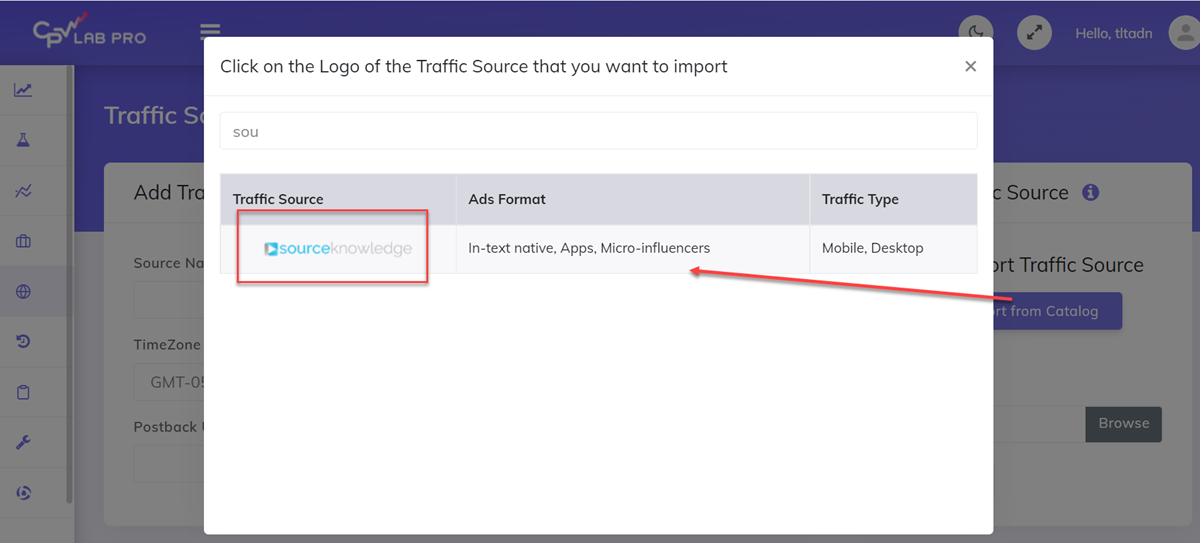Image resolution: width=1200 pixels, height=543 pixels.
Task: Toggle dark mode moon icon
Action: coord(976,33)
